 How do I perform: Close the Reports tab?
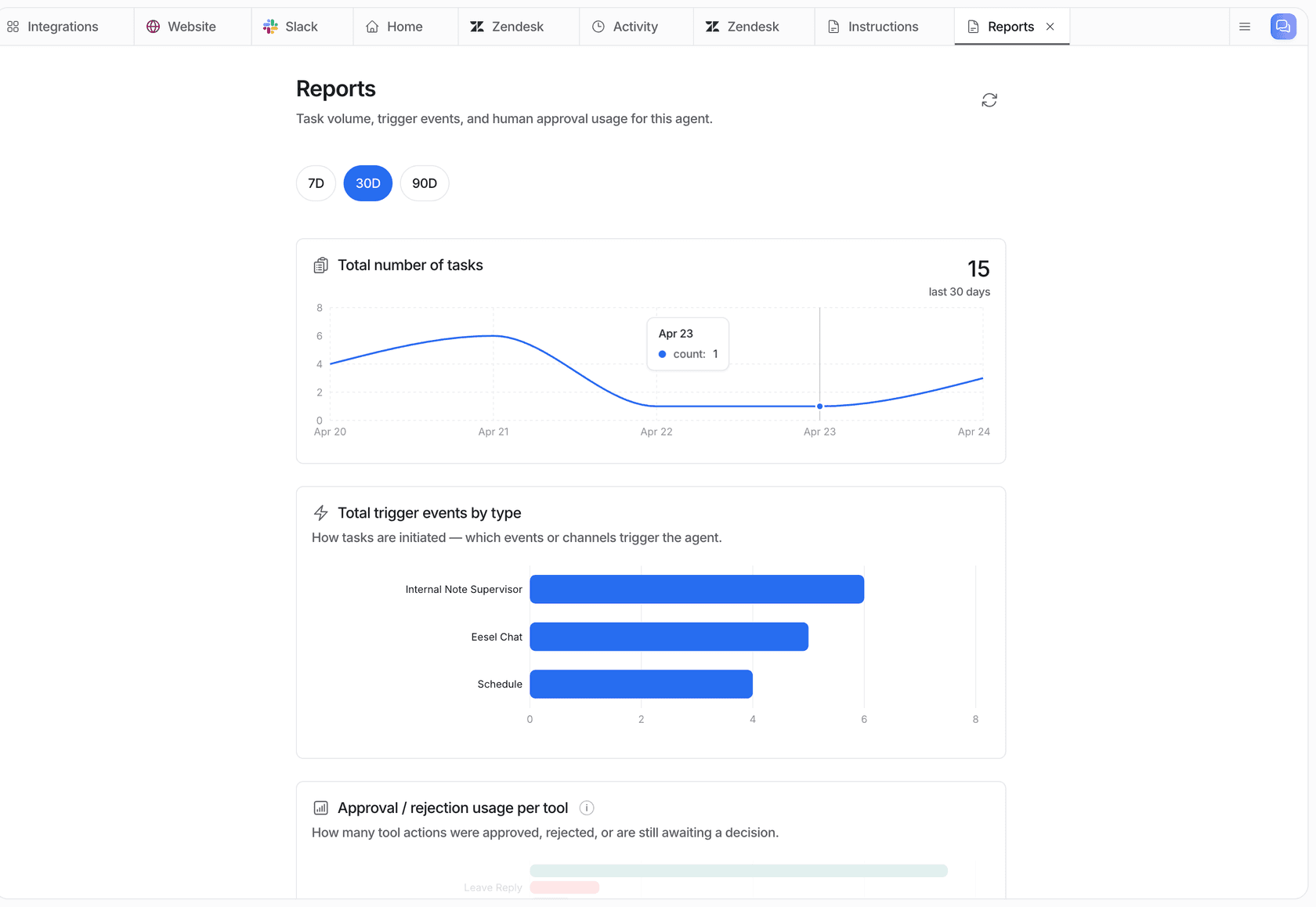tap(1050, 27)
